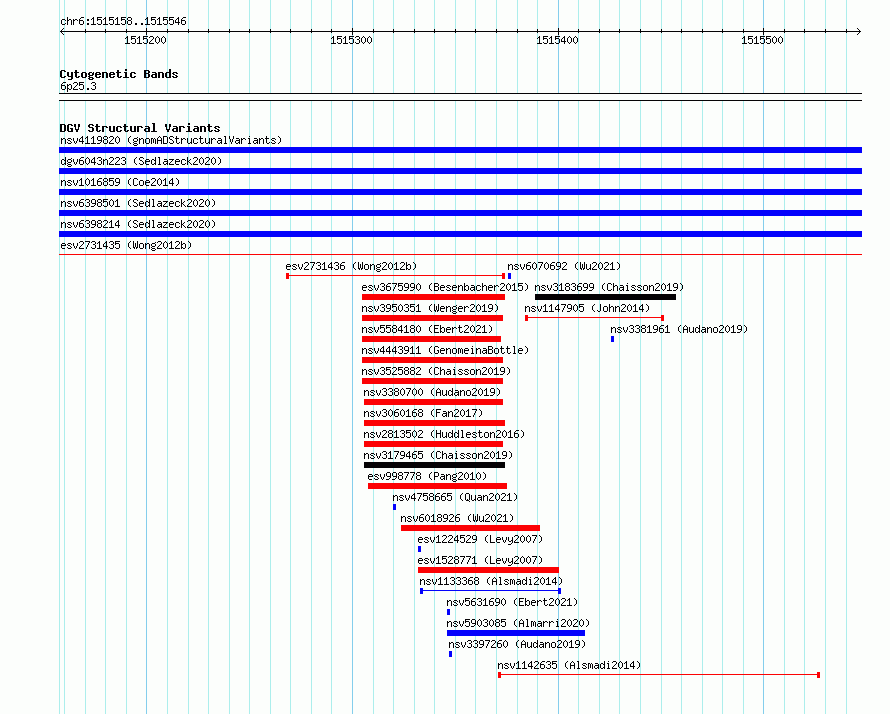Click the black bar under nsv3179465

(434, 465)
